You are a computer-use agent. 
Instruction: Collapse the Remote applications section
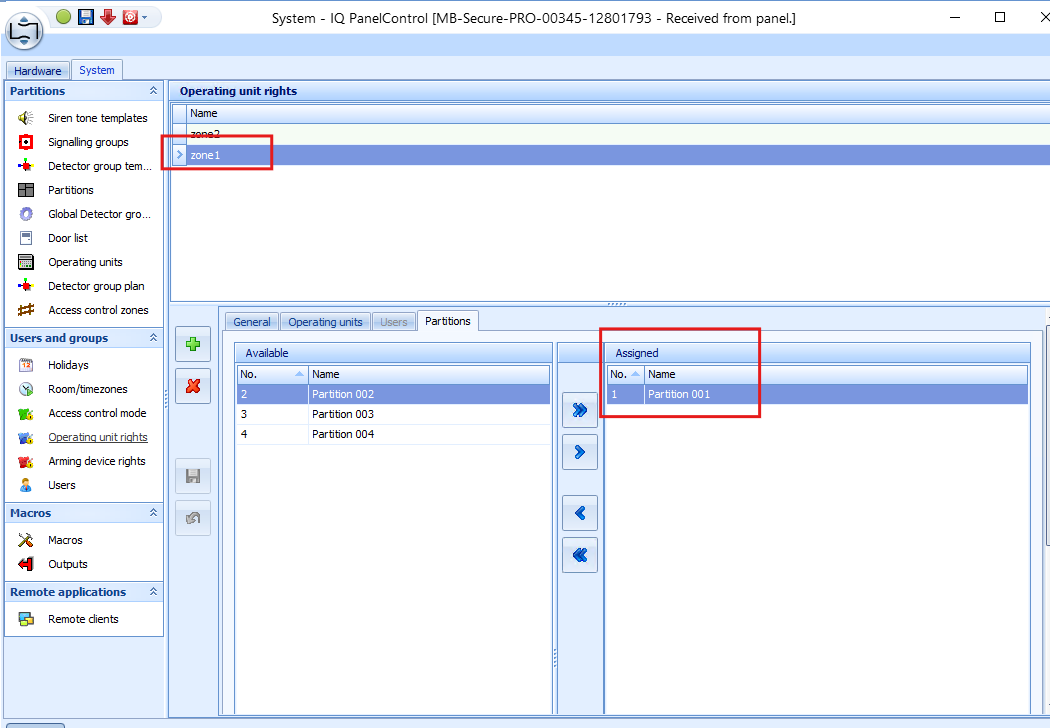point(153,591)
